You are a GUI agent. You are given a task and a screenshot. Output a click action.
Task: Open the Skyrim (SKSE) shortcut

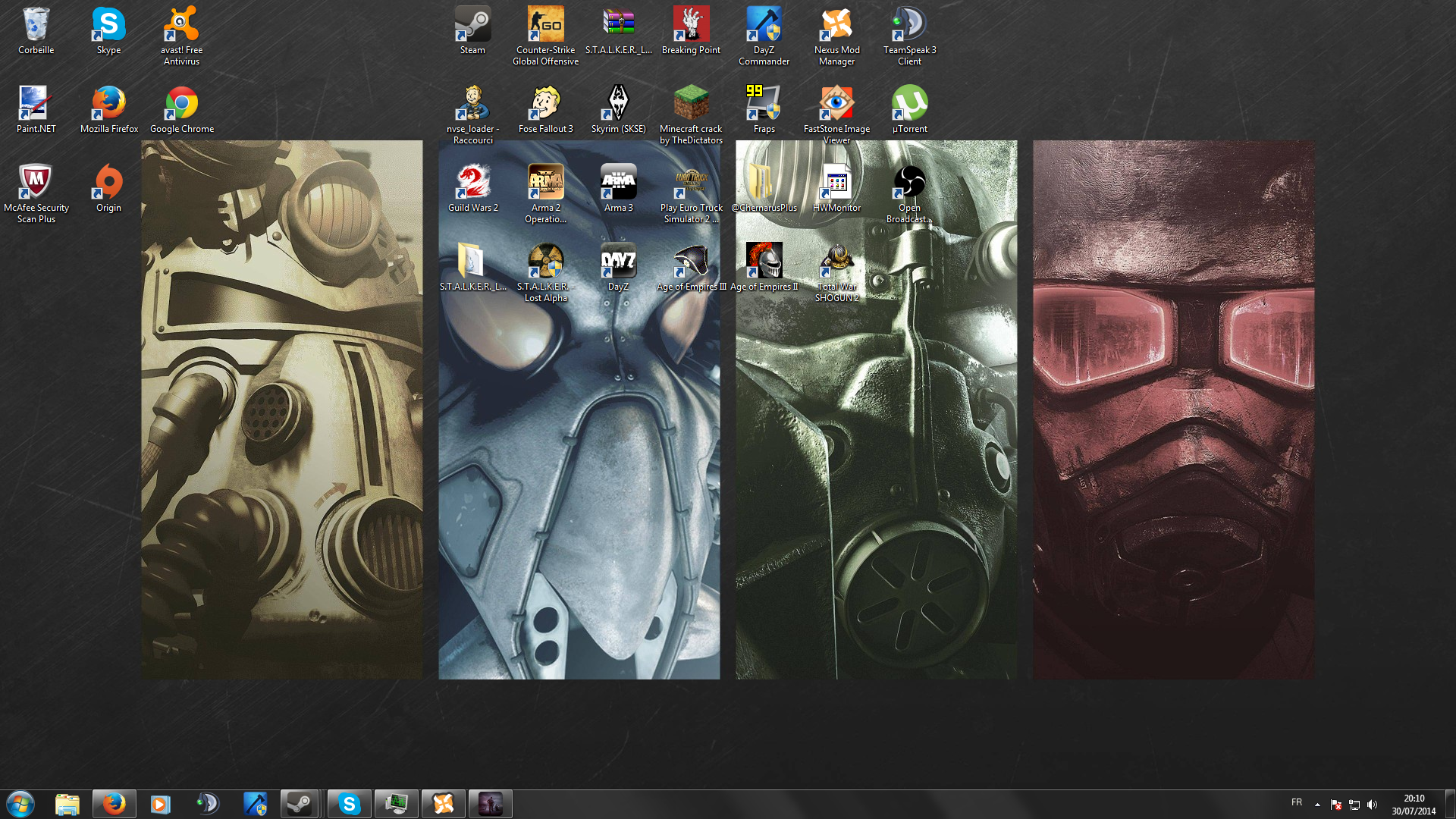pyautogui.click(x=618, y=110)
